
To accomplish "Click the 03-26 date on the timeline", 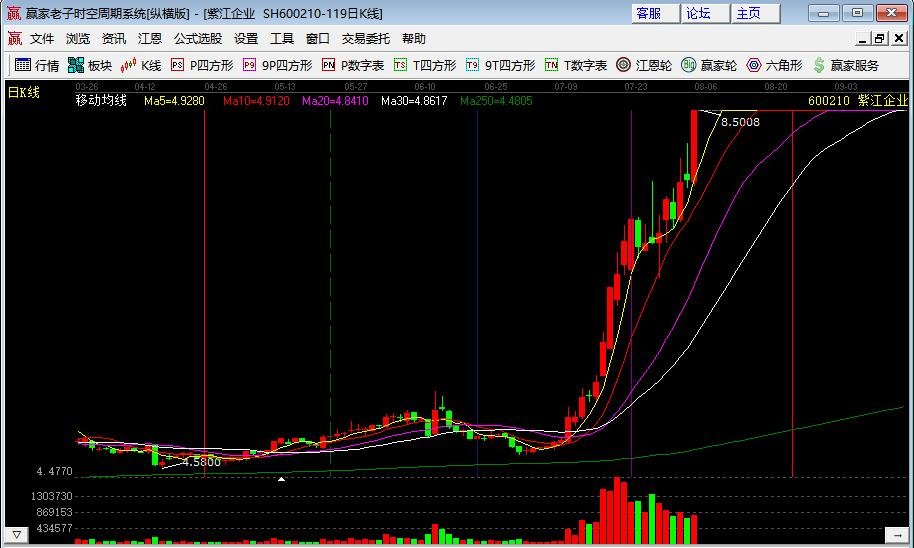I will 87,86.
